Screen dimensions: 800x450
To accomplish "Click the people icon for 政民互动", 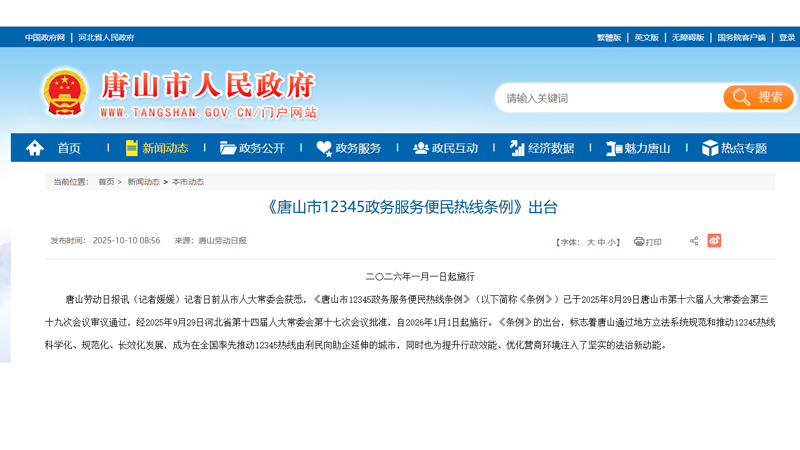I will (x=420, y=148).
